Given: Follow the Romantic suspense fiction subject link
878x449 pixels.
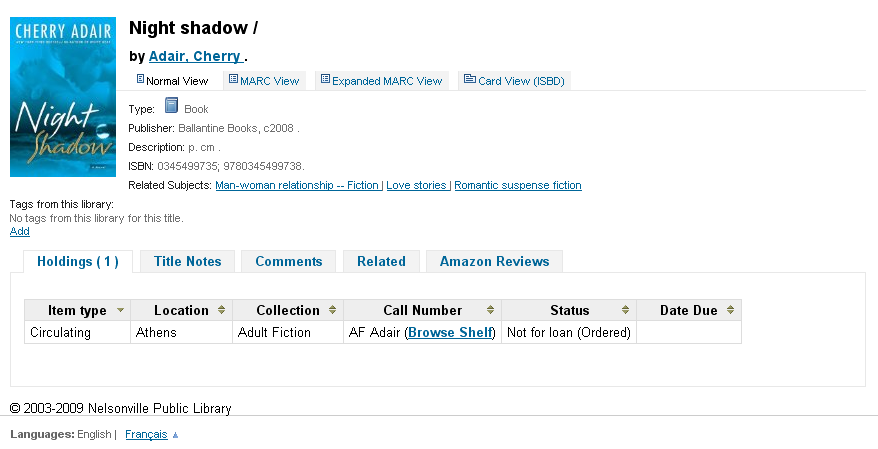Looking at the screenshot, I should tap(517, 185).
